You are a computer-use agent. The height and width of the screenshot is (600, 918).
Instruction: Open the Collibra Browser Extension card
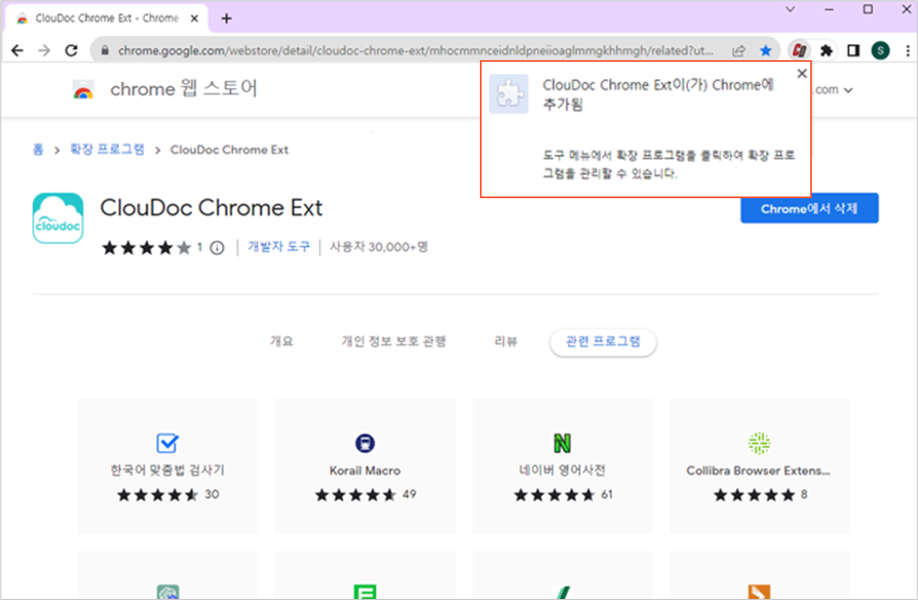coord(759,466)
